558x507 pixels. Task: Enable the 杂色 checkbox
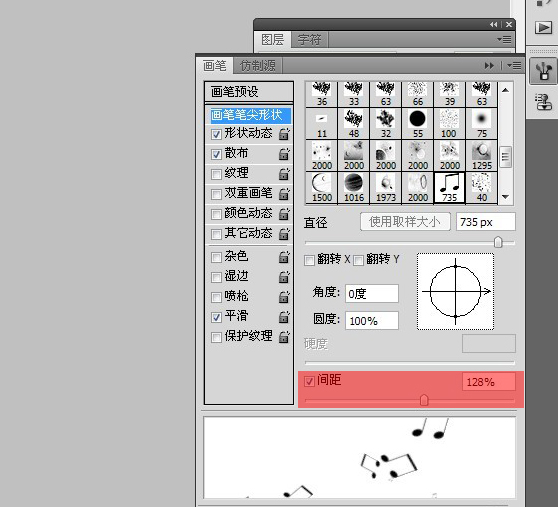click(216, 257)
